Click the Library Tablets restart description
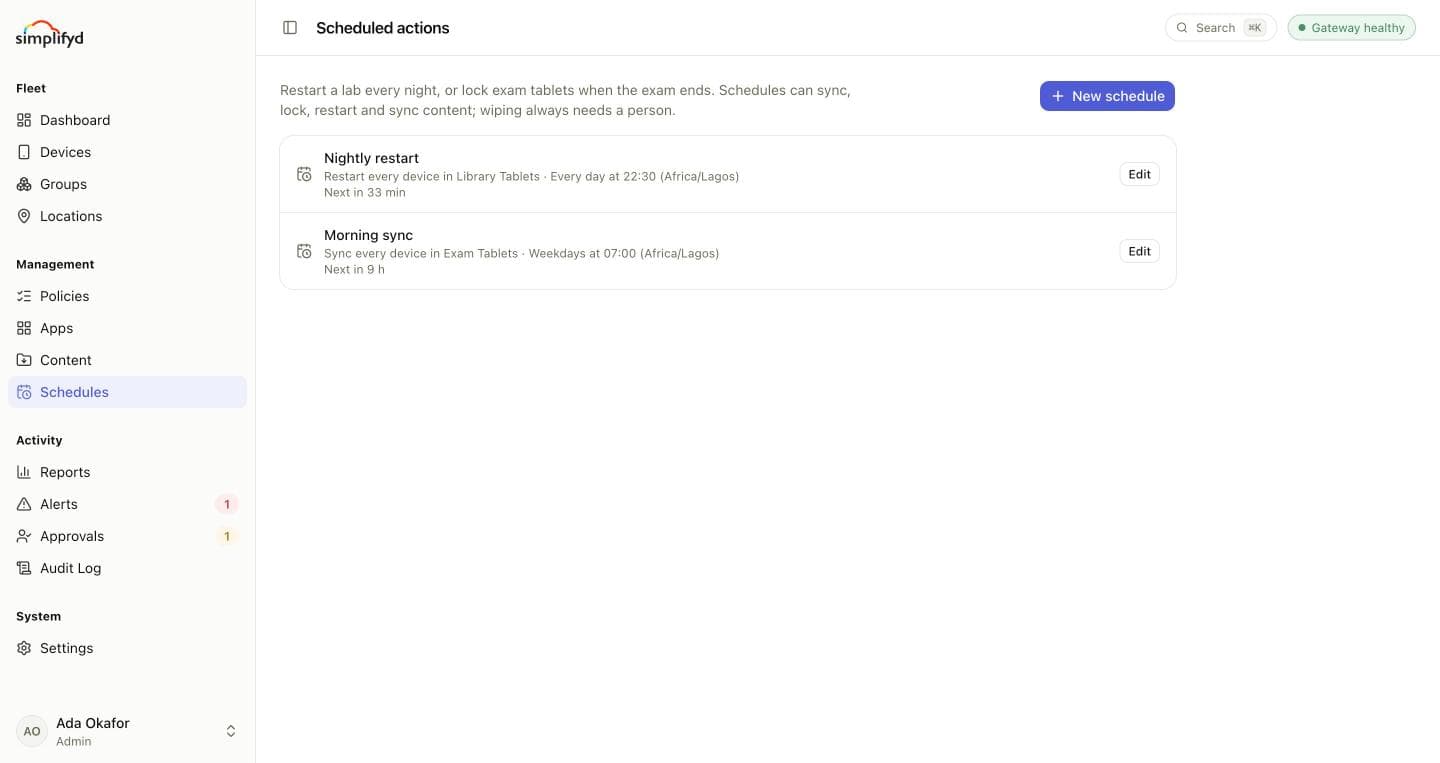Image resolution: width=1440 pixels, height=763 pixels. (x=532, y=176)
